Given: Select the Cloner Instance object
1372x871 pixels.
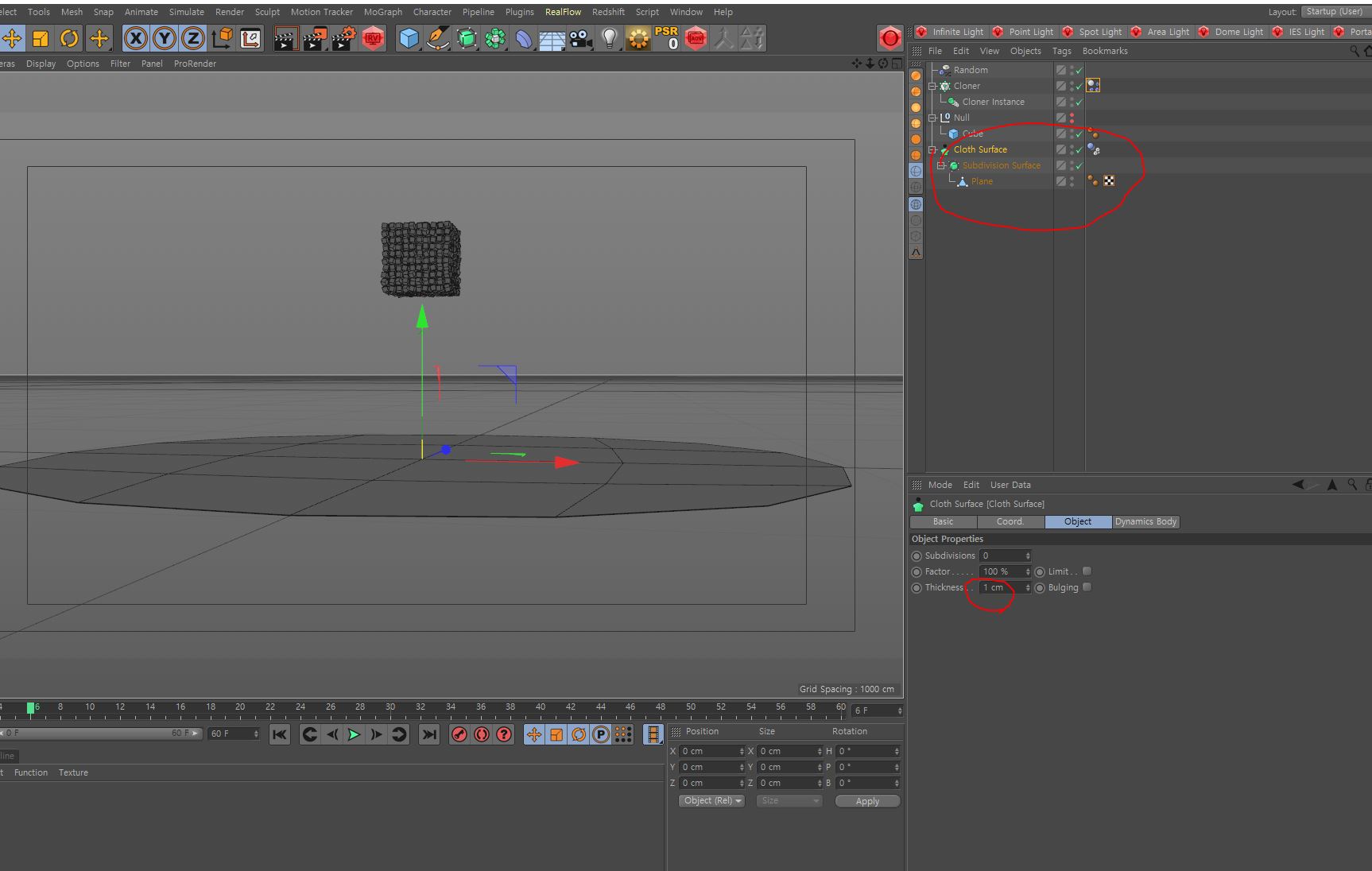Looking at the screenshot, I should click(993, 102).
